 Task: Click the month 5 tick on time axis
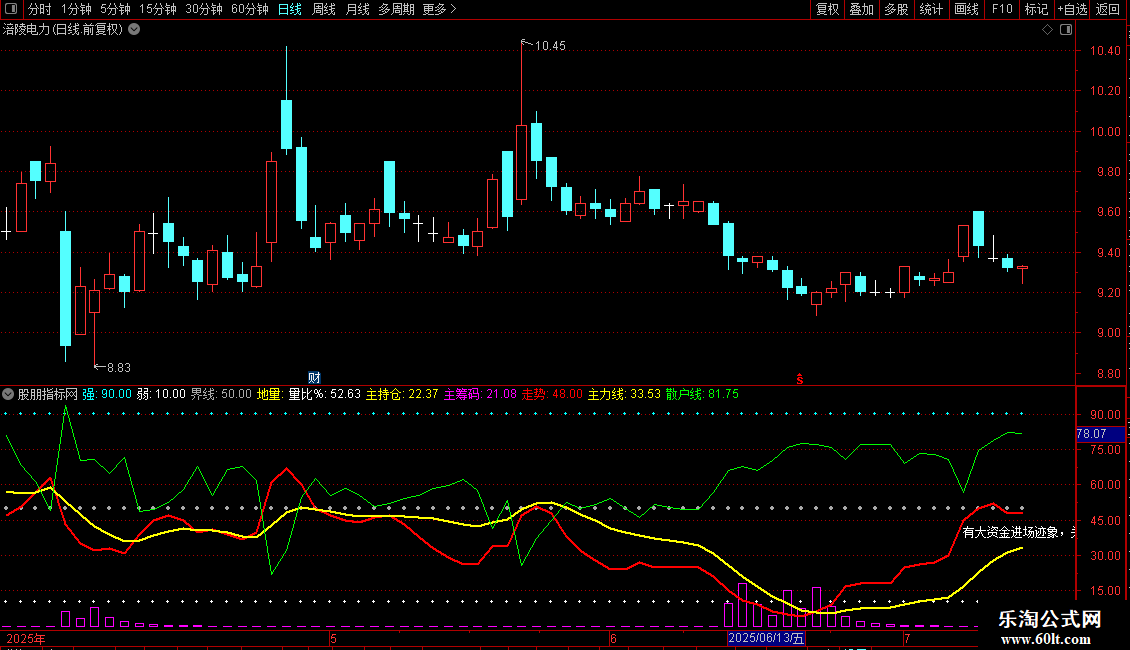pyautogui.click(x=333, y=638)
